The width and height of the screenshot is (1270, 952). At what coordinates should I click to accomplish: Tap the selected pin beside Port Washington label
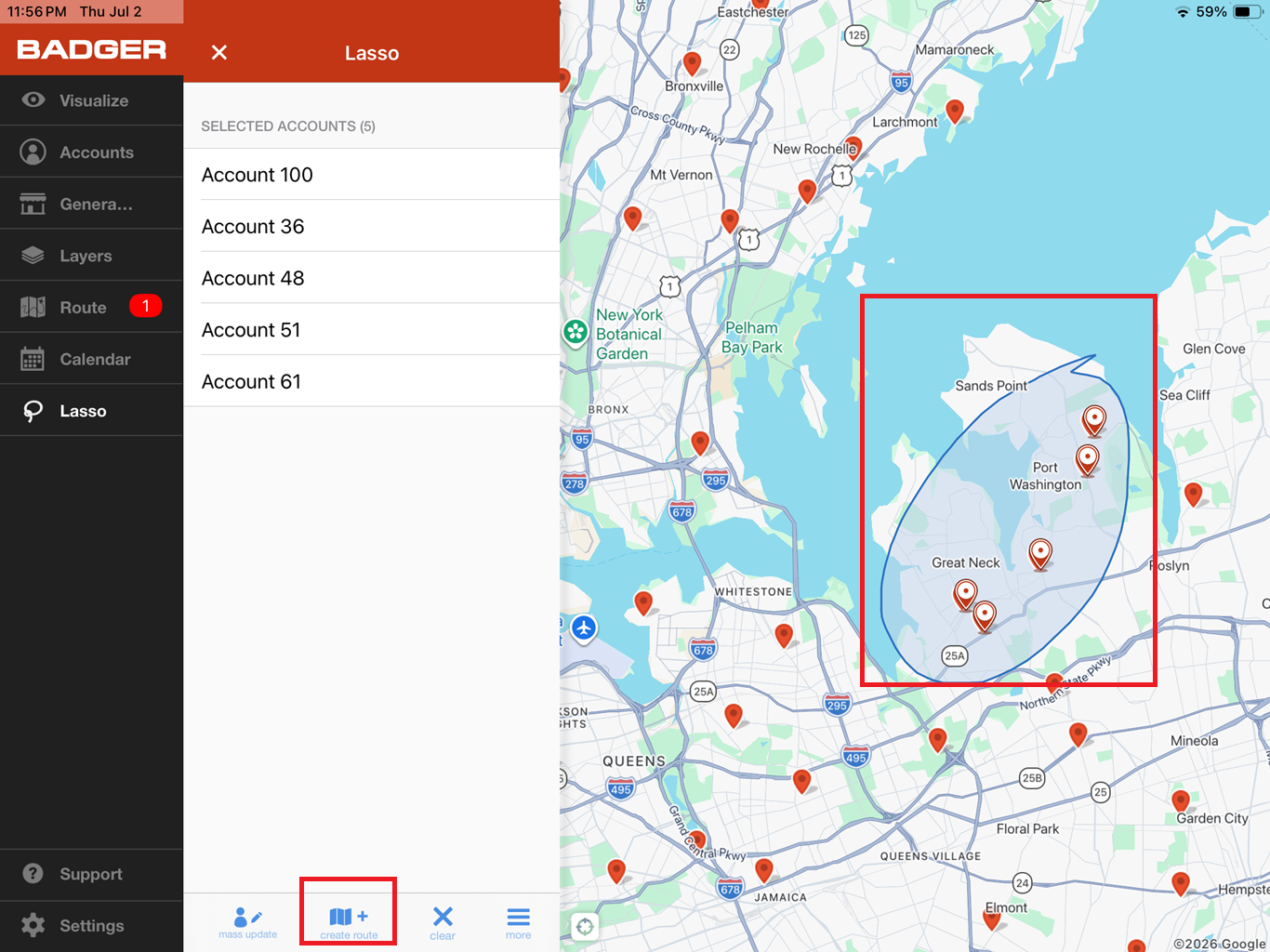[1088, 459]
